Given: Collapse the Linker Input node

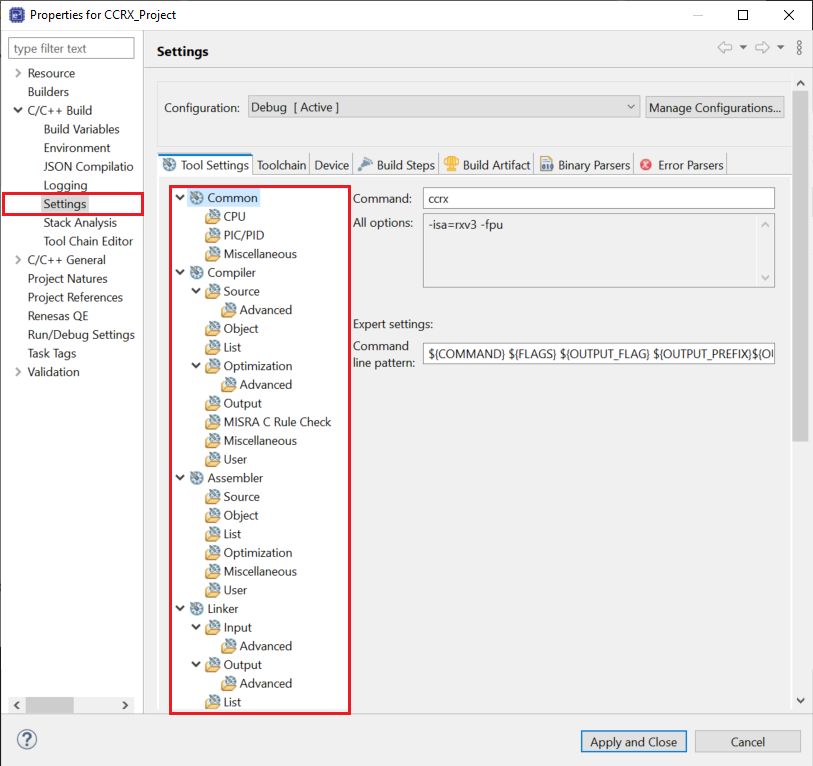Looking at the screenshot, I should point(196,626).
